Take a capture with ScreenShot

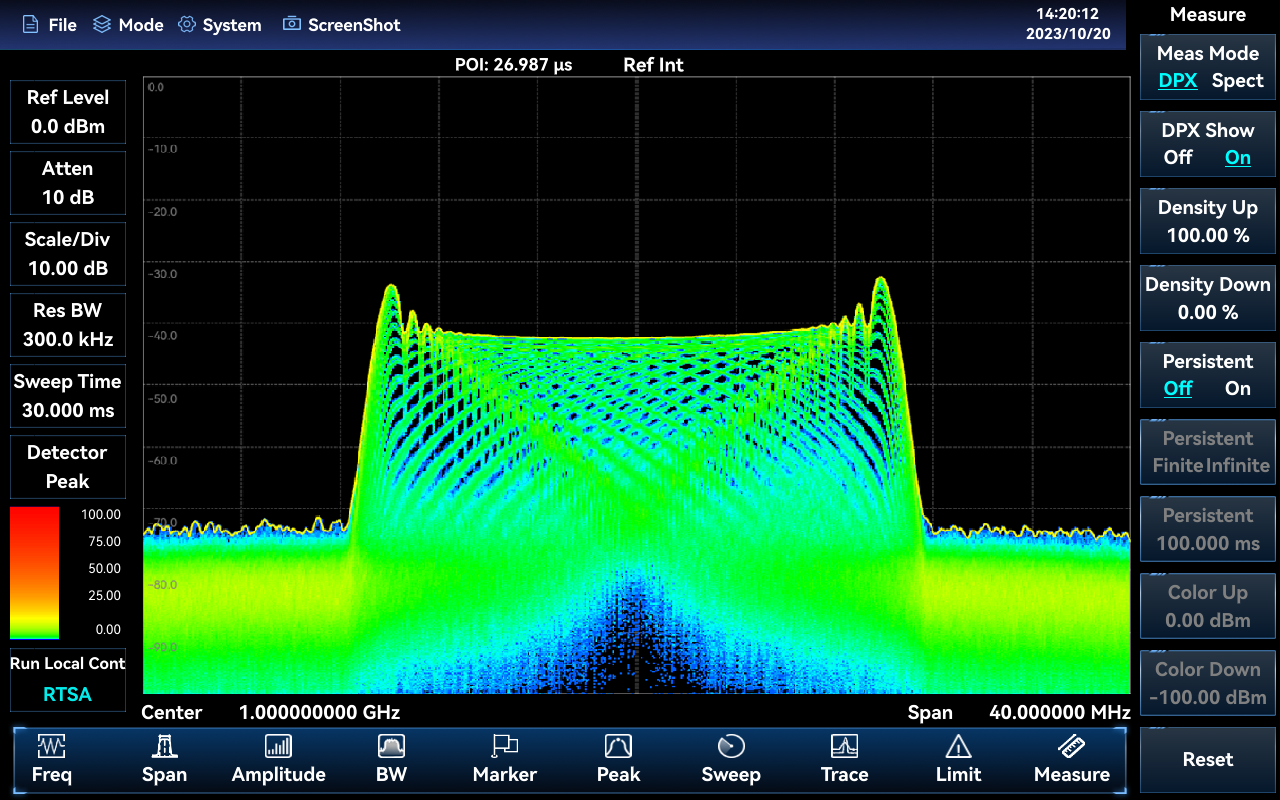point(342,25)
